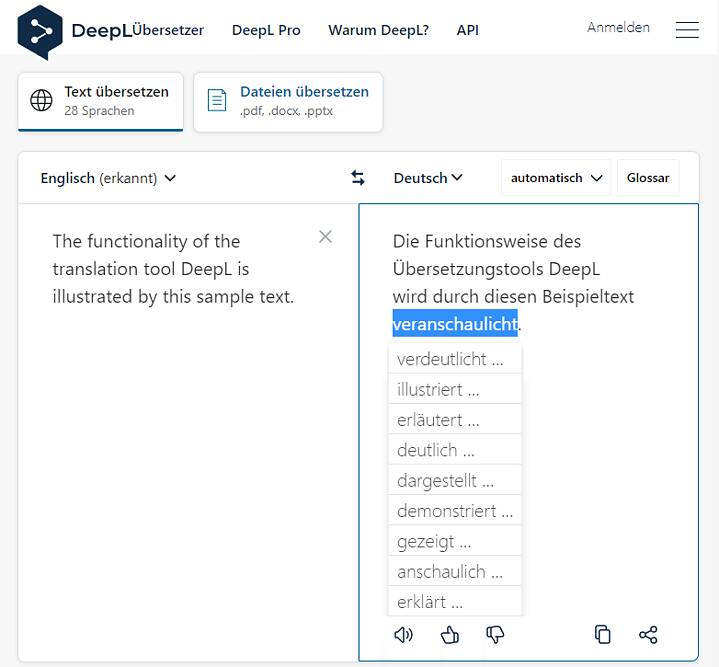
Task: Copy the translated text to clipboard
Action: 602,635
